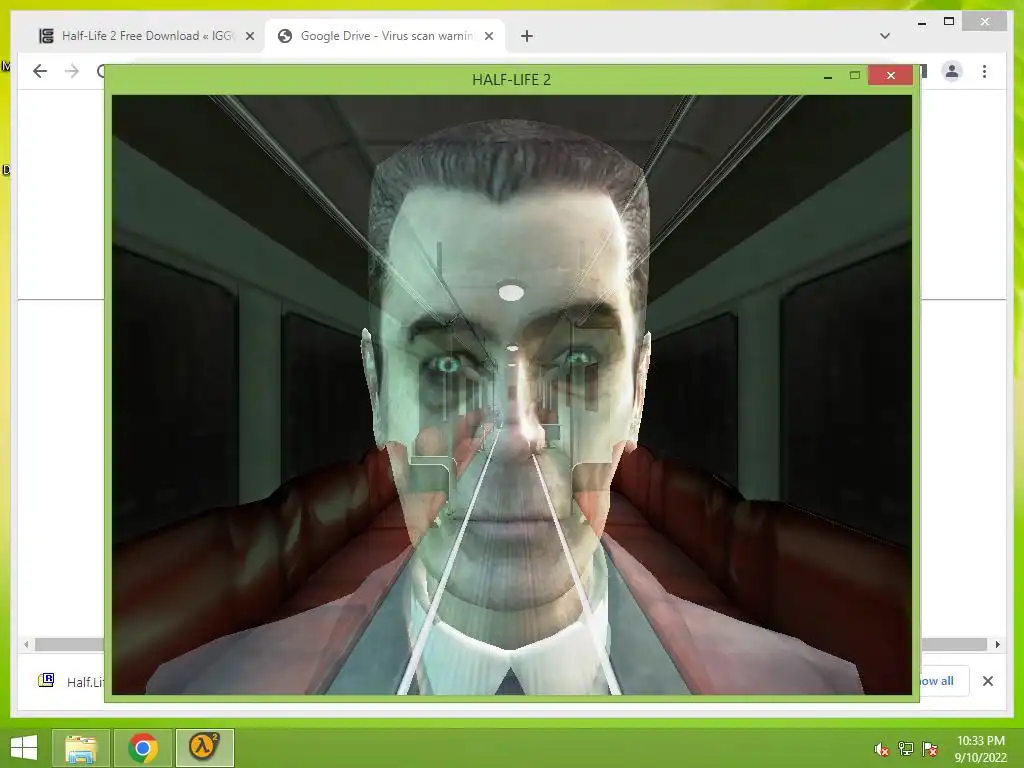
Task: Click Show all downloads link
Action: pos(936,681)
